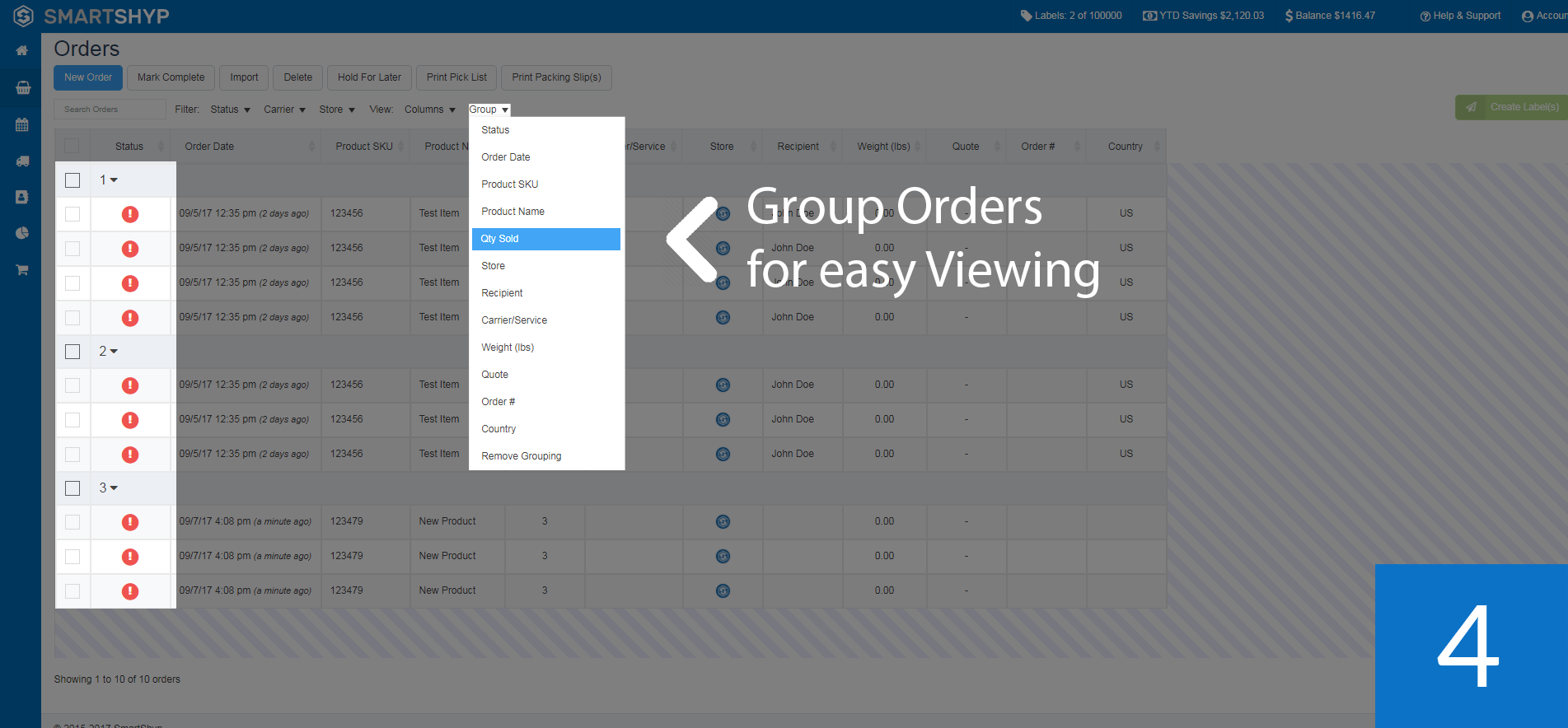Collapse group 1 using its caret
The height and width of the screenshot is (728, 1568).
tap(114, 180)
